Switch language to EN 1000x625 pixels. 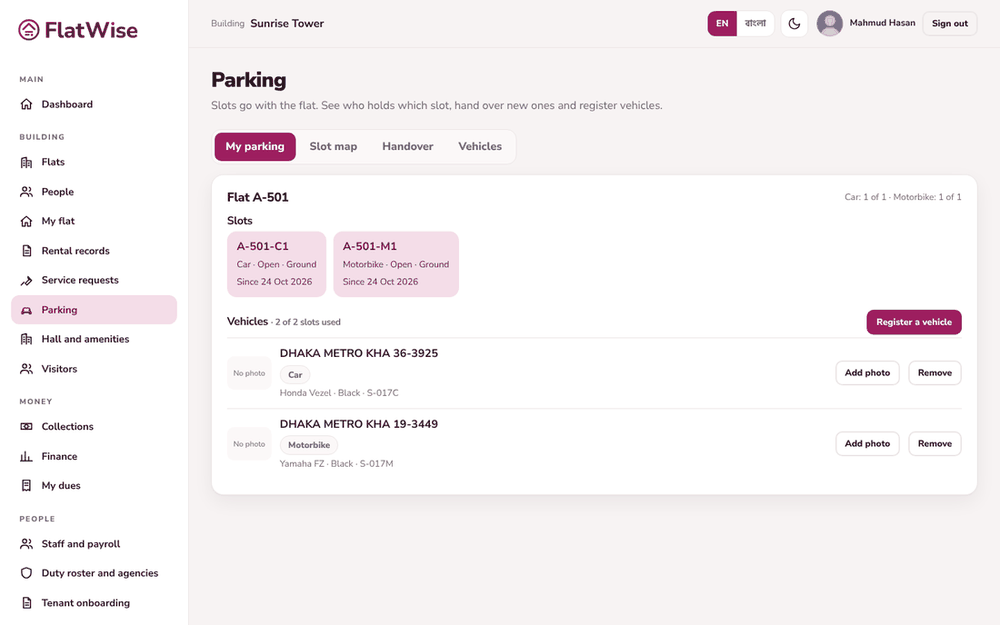coord(722,24)
